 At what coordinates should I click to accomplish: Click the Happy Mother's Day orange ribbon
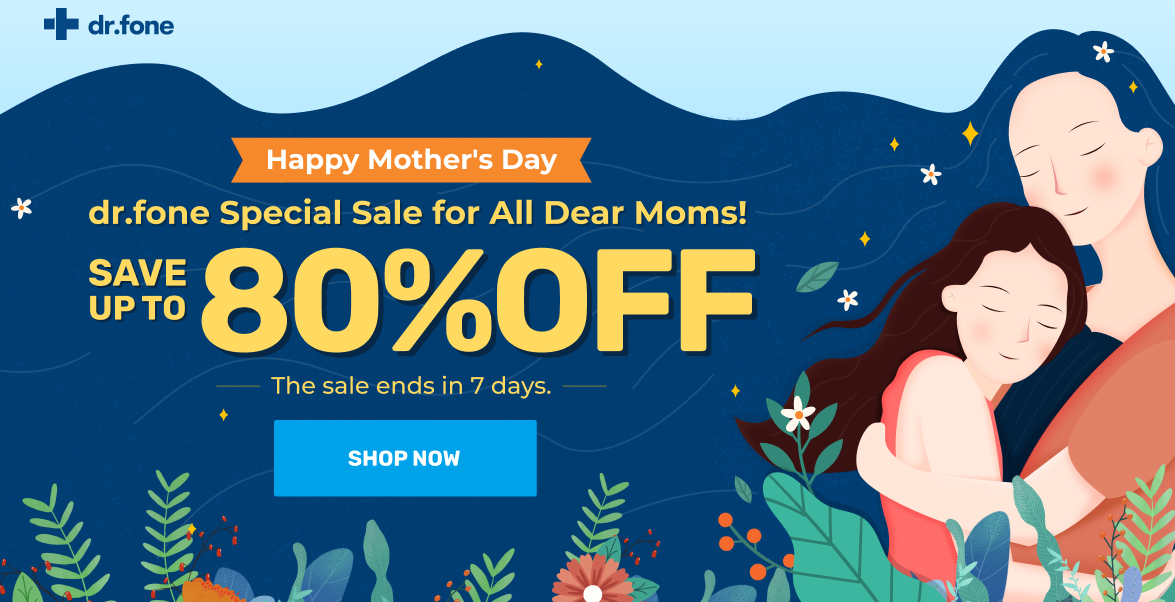411,160
